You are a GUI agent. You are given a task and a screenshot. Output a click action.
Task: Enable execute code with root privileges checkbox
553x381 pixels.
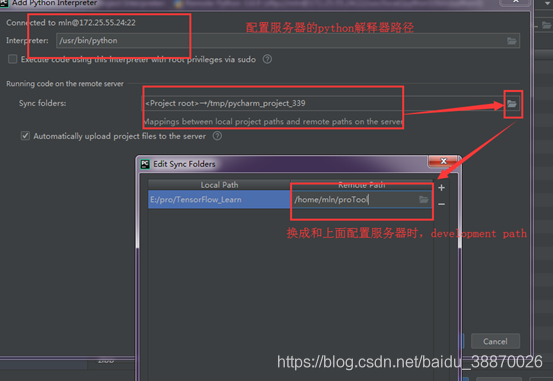(12, 59)
